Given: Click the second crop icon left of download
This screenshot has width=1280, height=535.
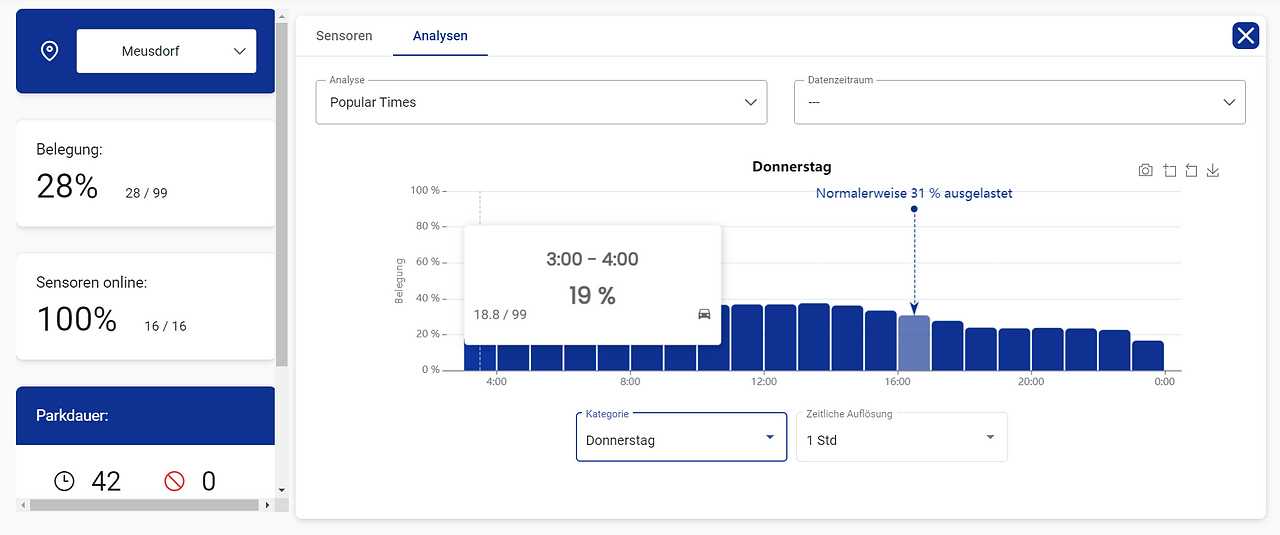Looking at the screenshot, I should 1191,171.
